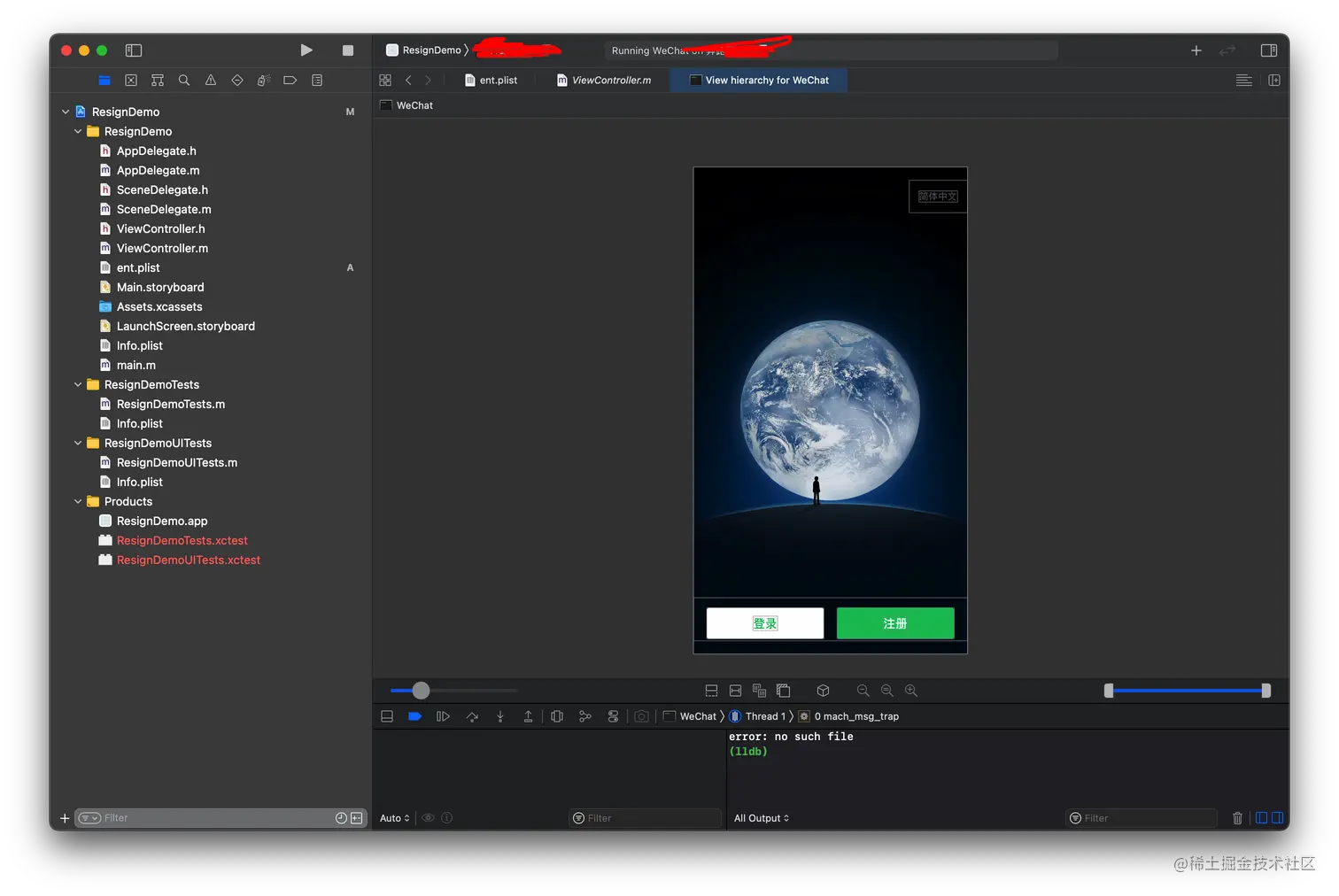Collapse the ResignDemoTests folder
The image size is (1339, 896).
point(78,384)
